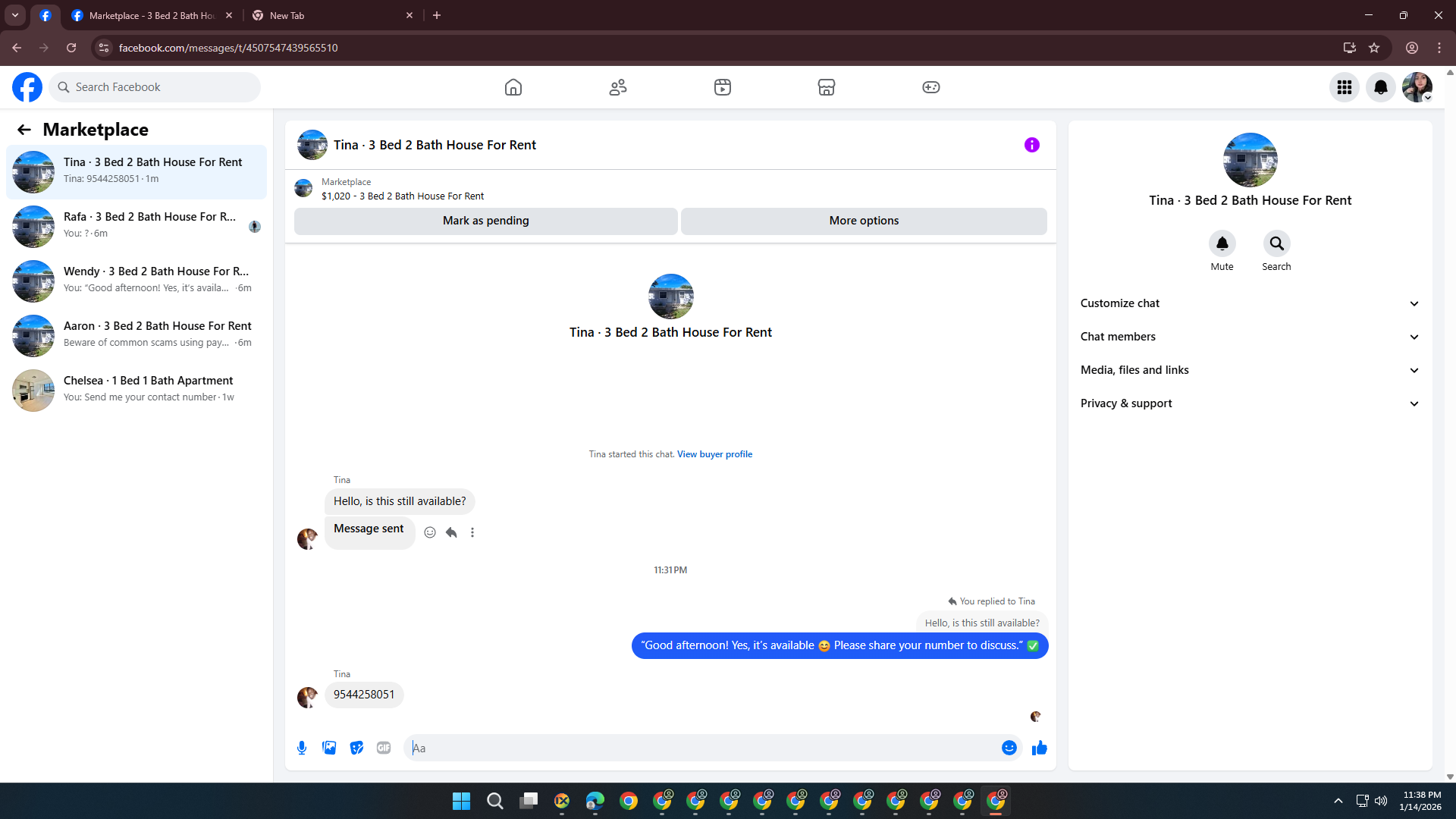Attach a photo using image icon
Image resolution: width=1456 pixels, height=819 pixels.
pyautogui.click(x=329, y=748)
